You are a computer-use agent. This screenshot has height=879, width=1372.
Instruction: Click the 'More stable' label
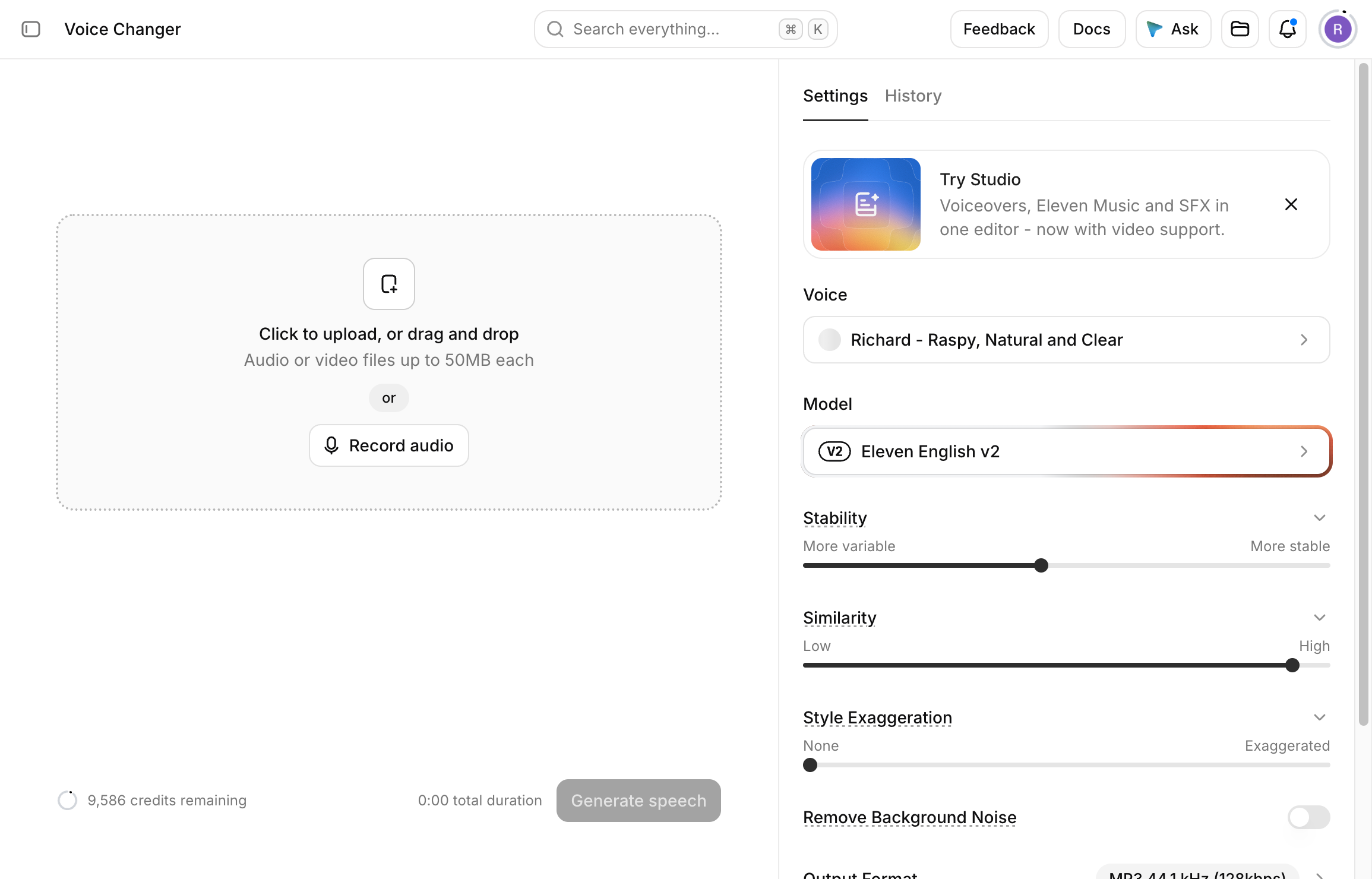tap(1290, 546)
